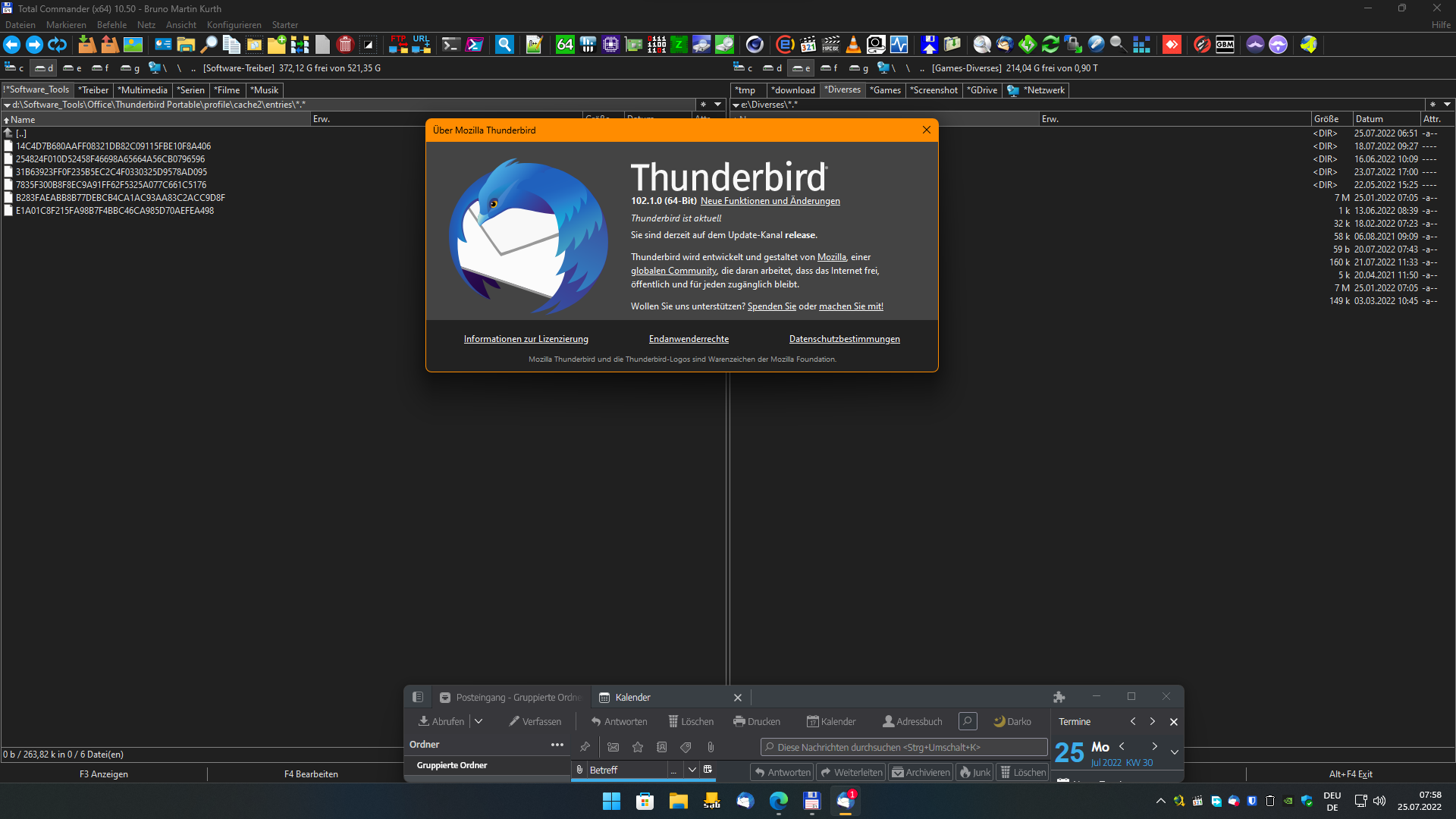Open the Neue Funktionen und Änderungen link
Image resolution: width=1456 pixels, height=819 pixels.
tap(770, 201)
